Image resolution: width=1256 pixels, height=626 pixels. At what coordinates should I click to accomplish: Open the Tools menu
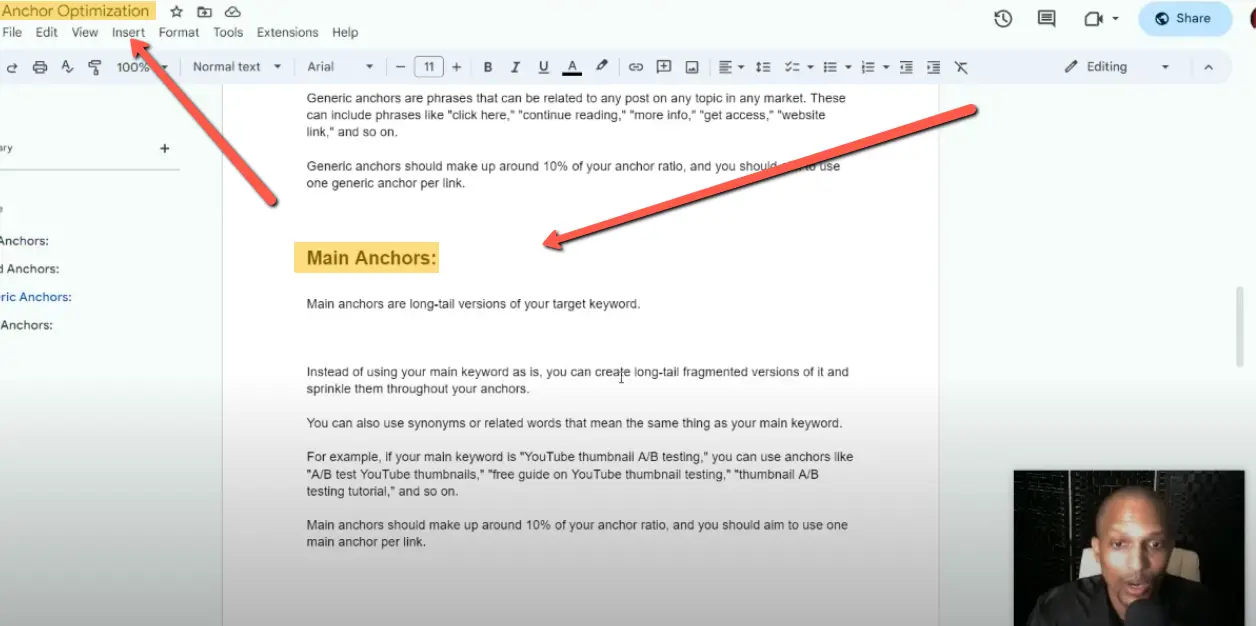click(228, 31)
